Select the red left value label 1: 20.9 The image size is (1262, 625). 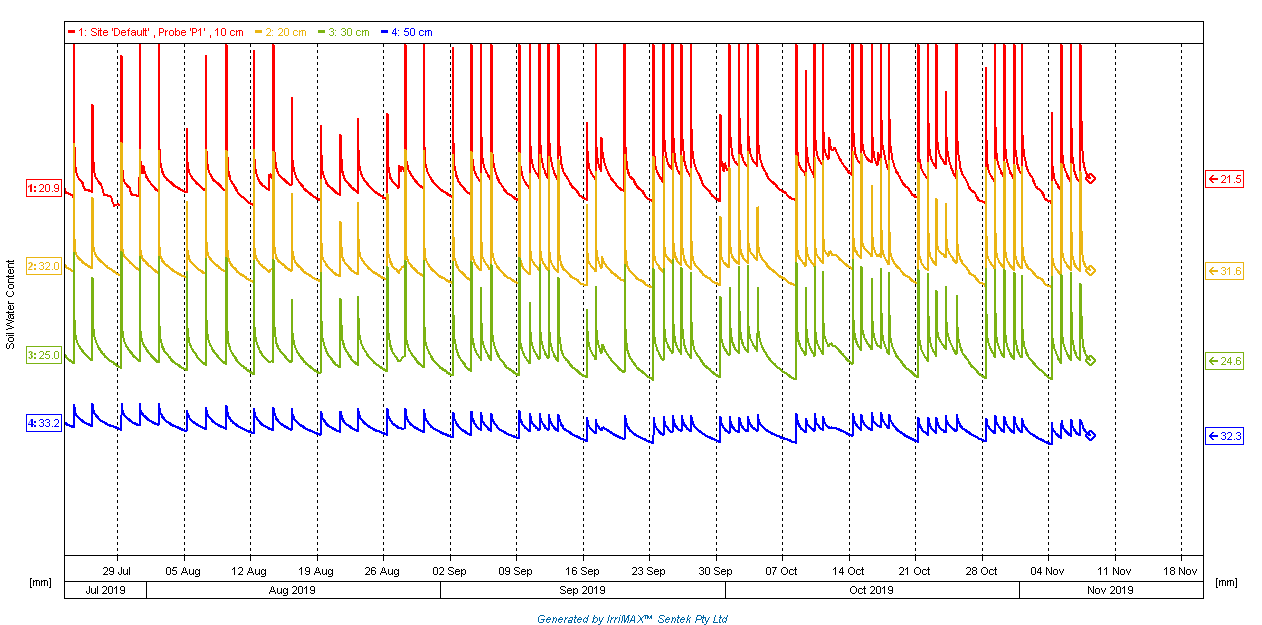(x=44, y=188)
